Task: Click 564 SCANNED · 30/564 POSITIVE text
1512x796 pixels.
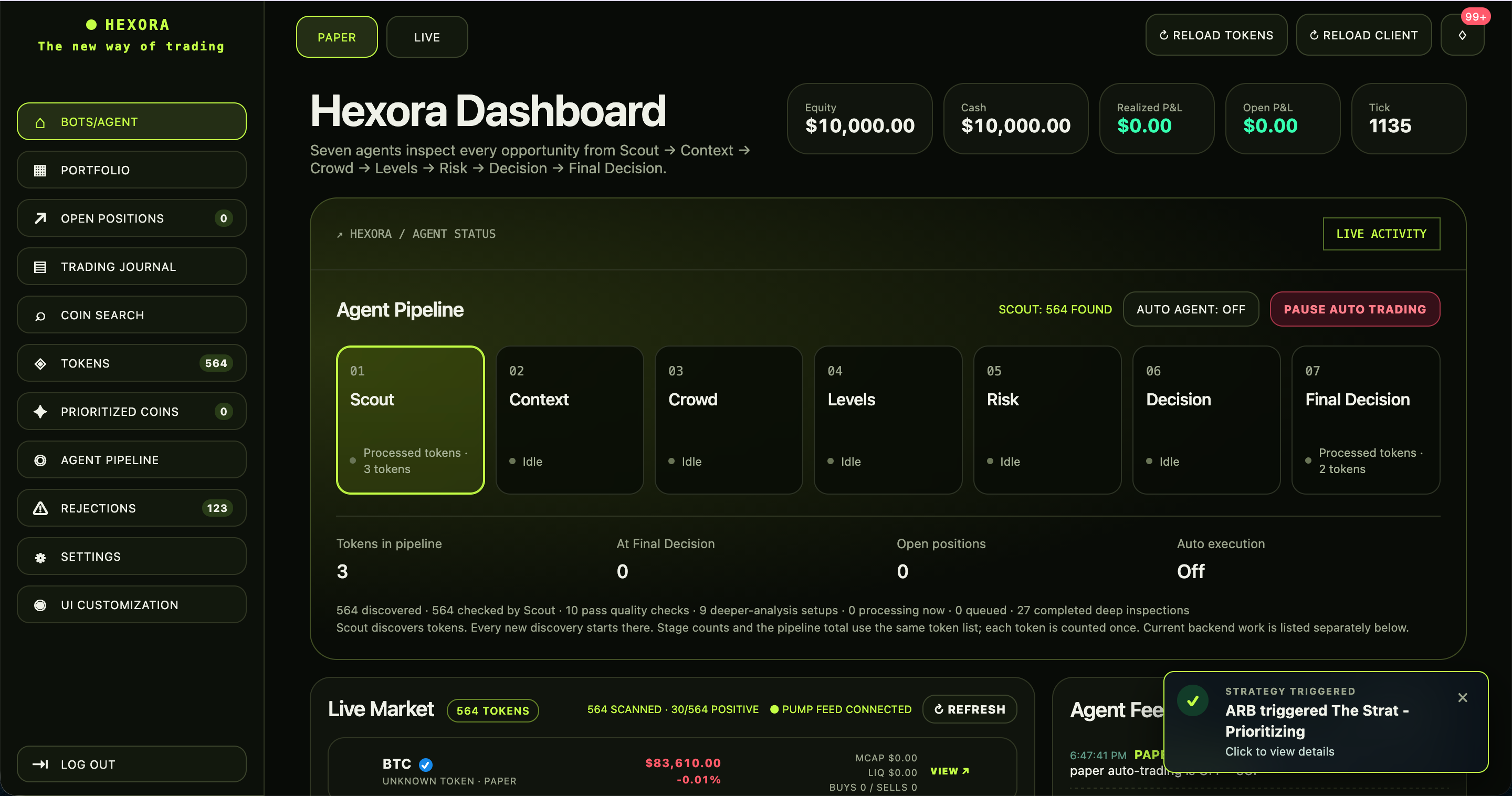Action: coord(673,709)
